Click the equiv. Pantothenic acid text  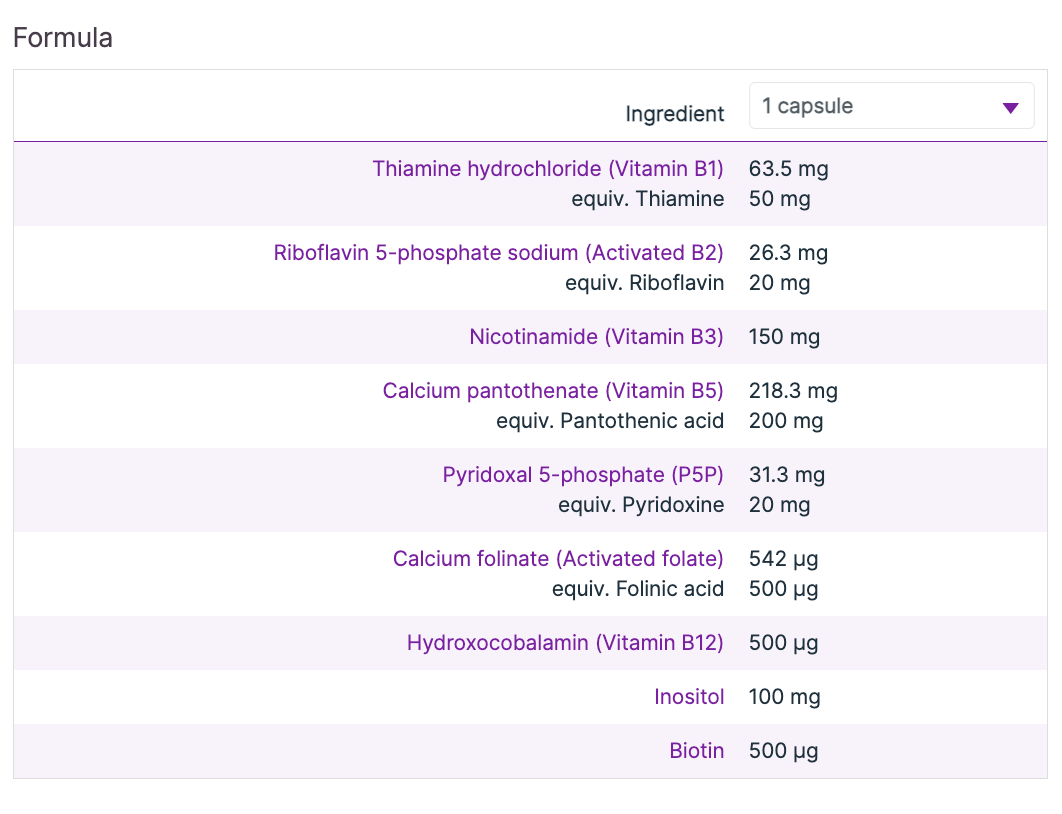pyautogui.click(x=609, y=421)
